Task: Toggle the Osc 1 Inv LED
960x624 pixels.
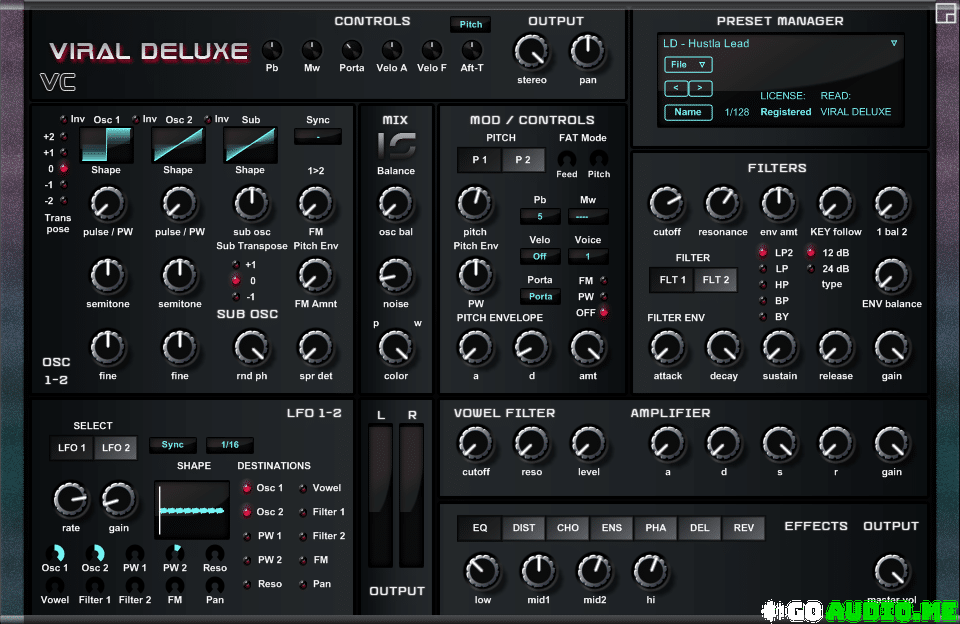Action: click(63, 119)
